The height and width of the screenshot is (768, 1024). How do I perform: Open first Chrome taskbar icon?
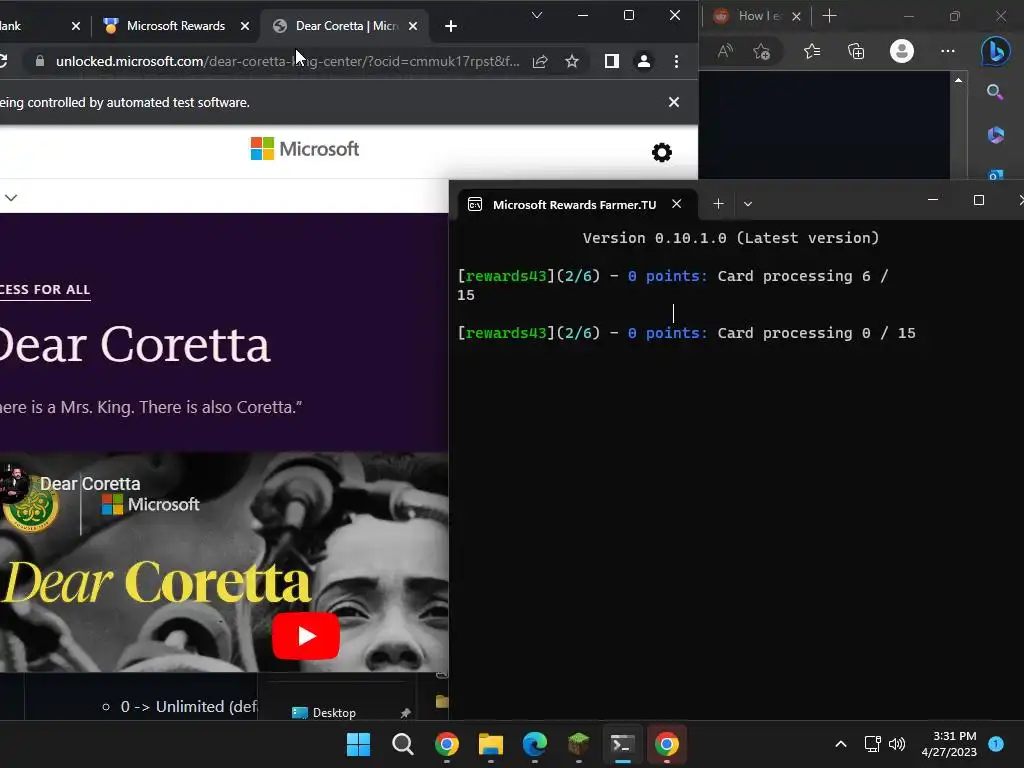click(447, 744)
